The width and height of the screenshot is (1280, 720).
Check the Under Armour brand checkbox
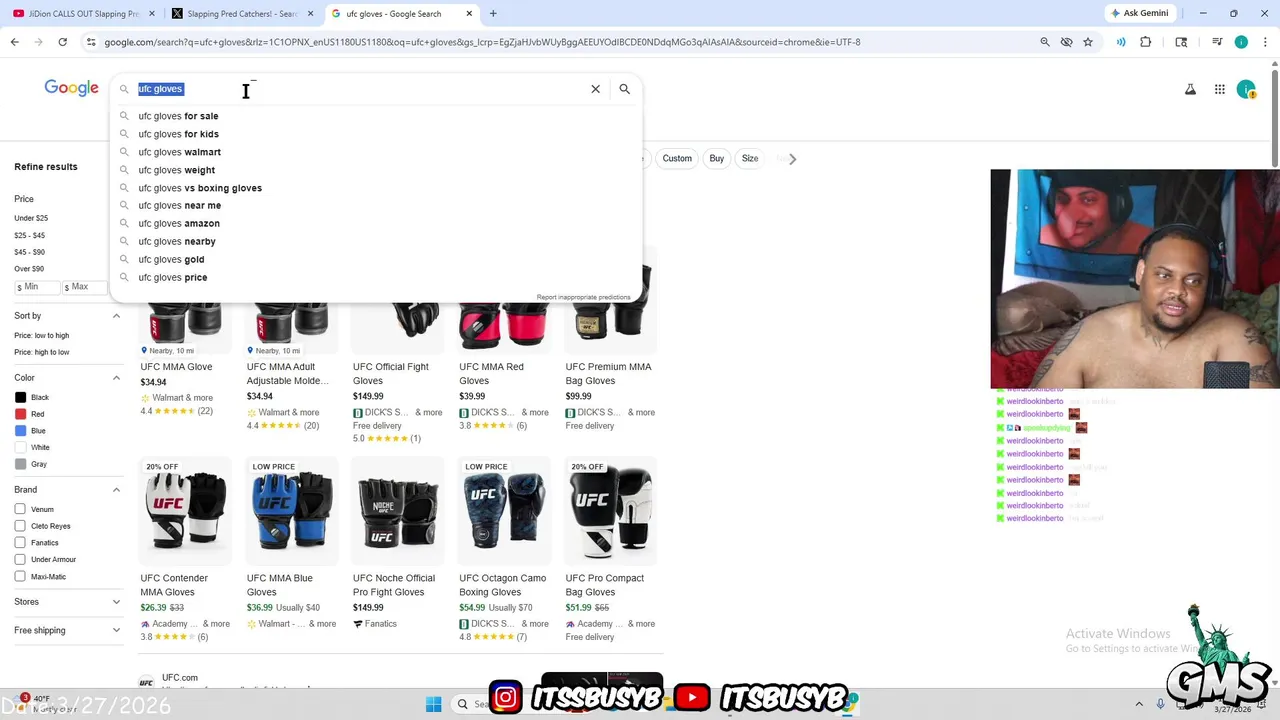click(x=20, y=559)
